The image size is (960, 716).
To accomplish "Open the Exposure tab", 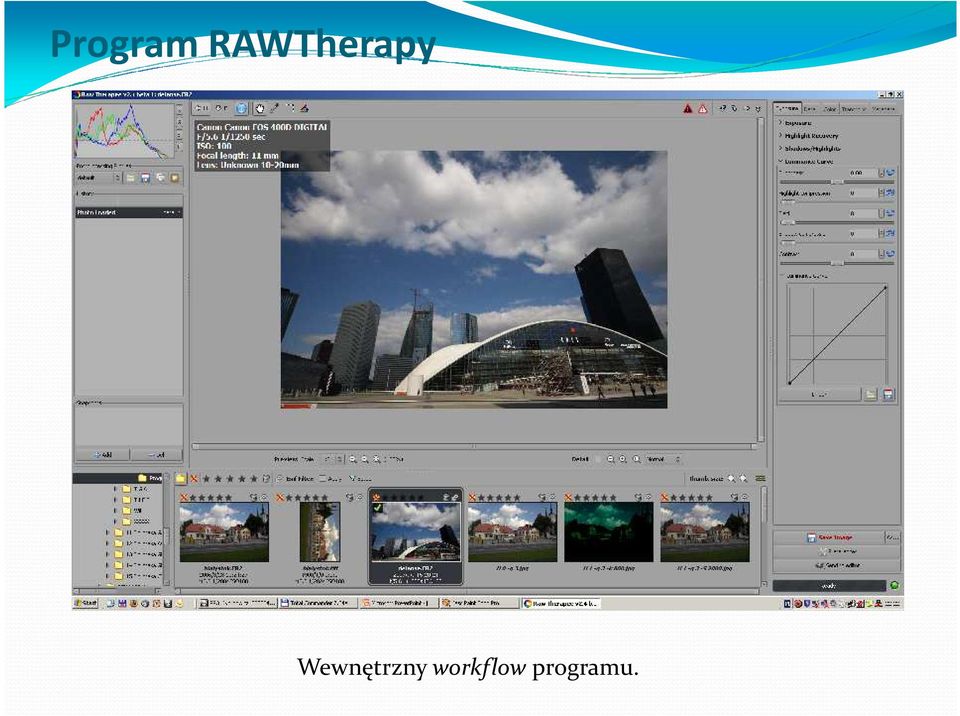I will tap(787, 108).
